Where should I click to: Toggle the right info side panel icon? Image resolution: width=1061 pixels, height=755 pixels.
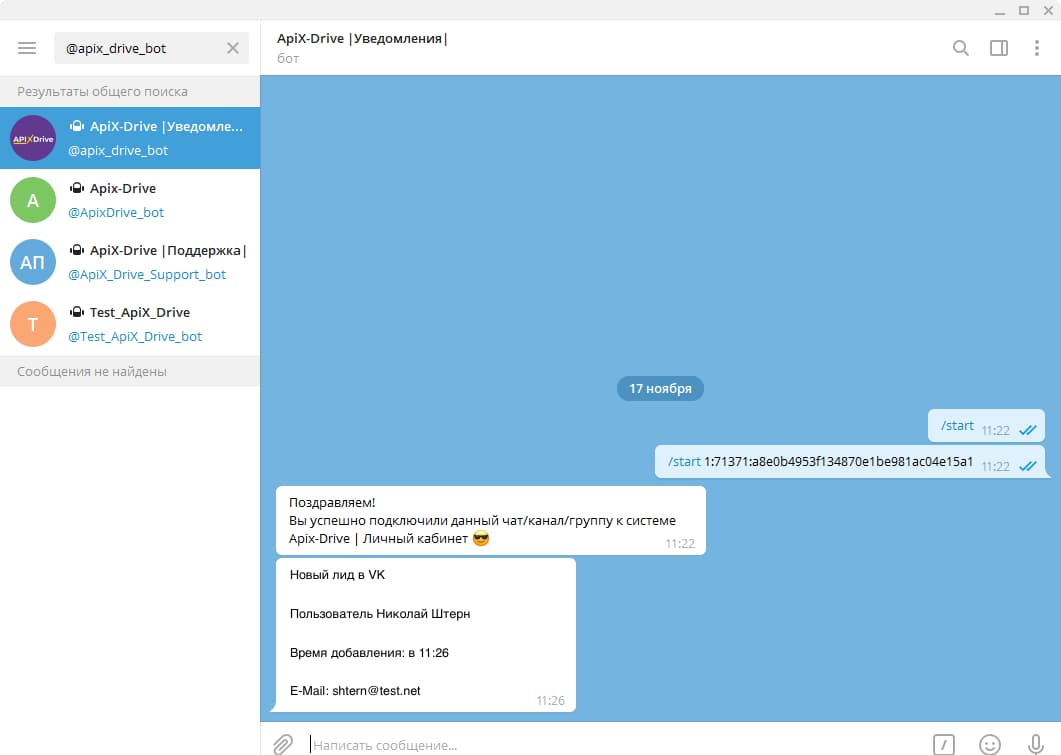coord(999,48)
